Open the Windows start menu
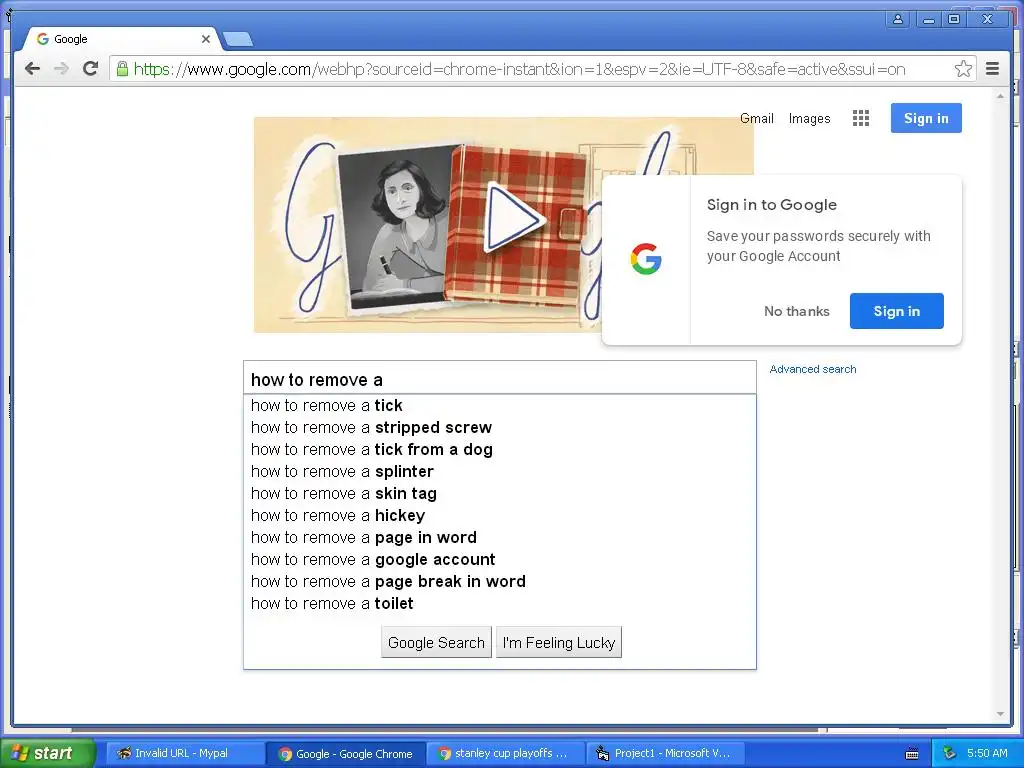This screenshot has height=768, width=1024. [x=47, y=754]
